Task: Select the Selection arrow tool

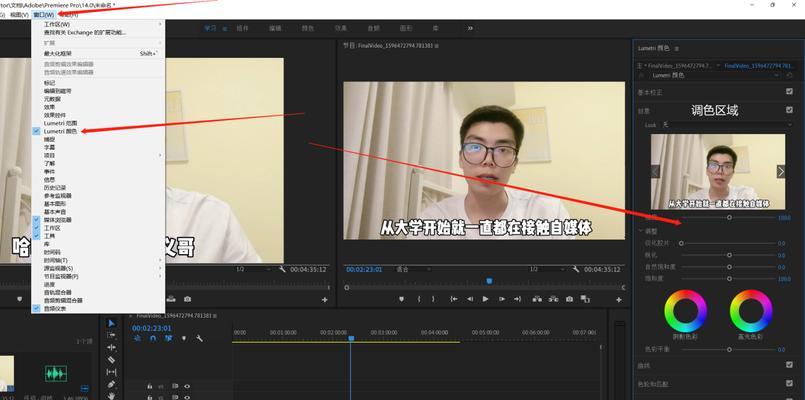Action: click(111, 323)
